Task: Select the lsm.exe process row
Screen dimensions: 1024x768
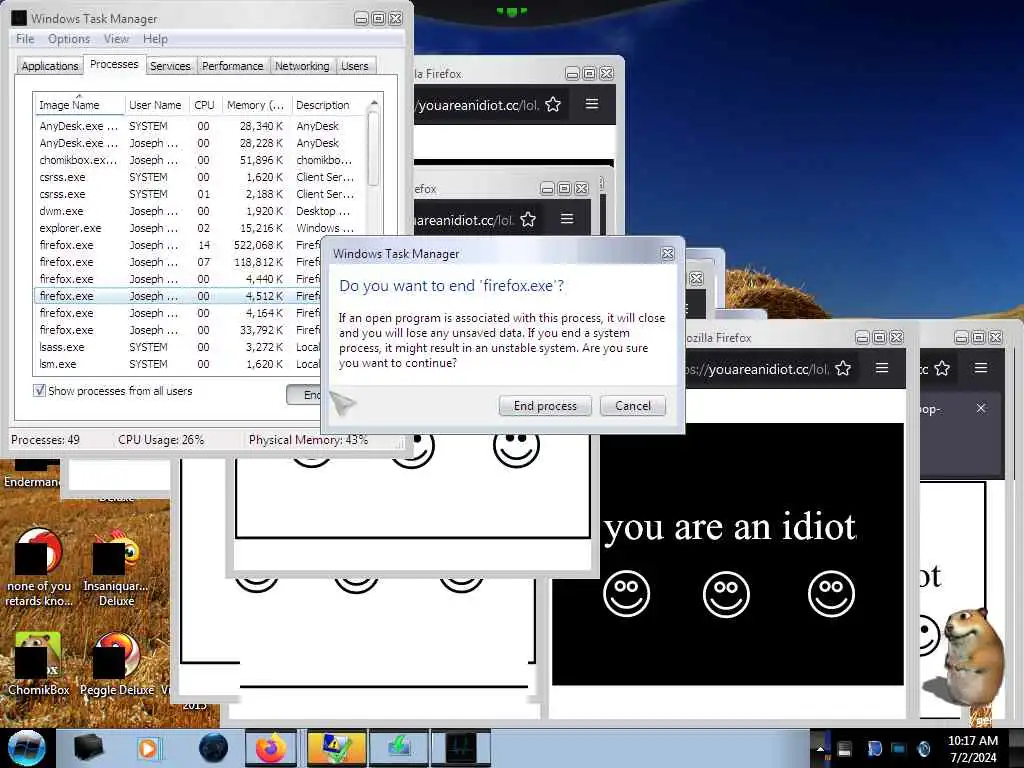Action: 180,364
